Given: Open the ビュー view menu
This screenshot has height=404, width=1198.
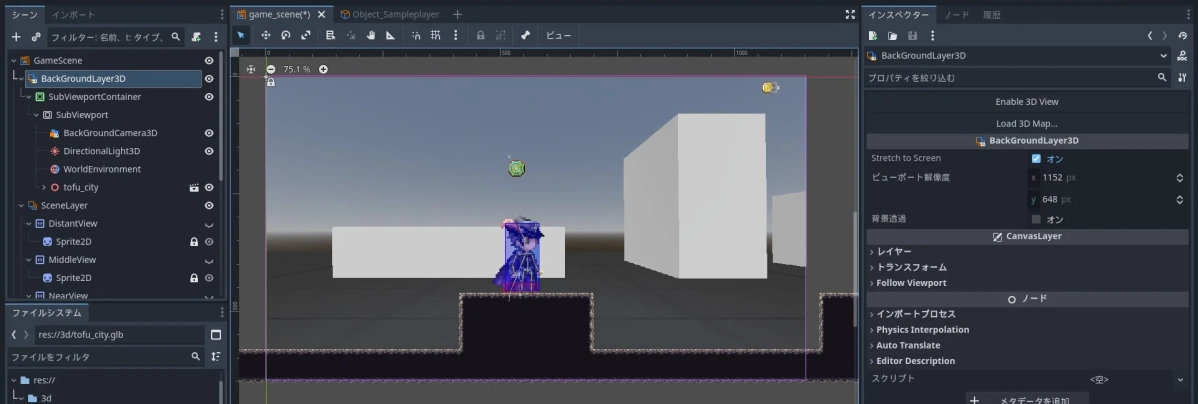Looking at the screenshot, I should 559,35.
